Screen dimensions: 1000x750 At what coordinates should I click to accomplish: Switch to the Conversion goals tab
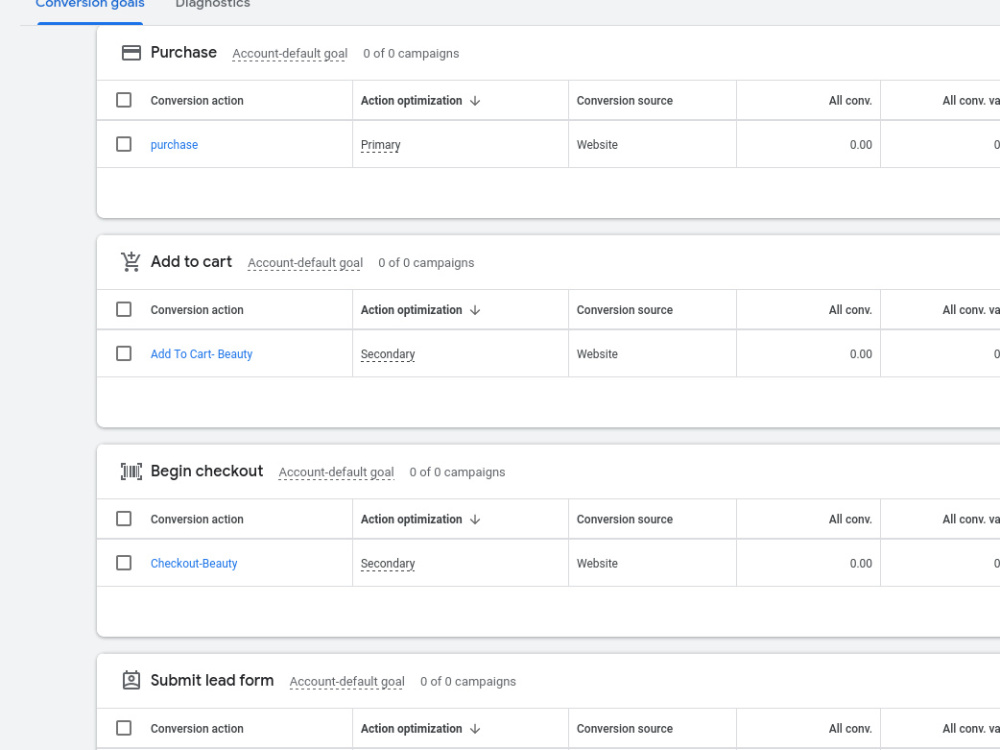point(90,5)
